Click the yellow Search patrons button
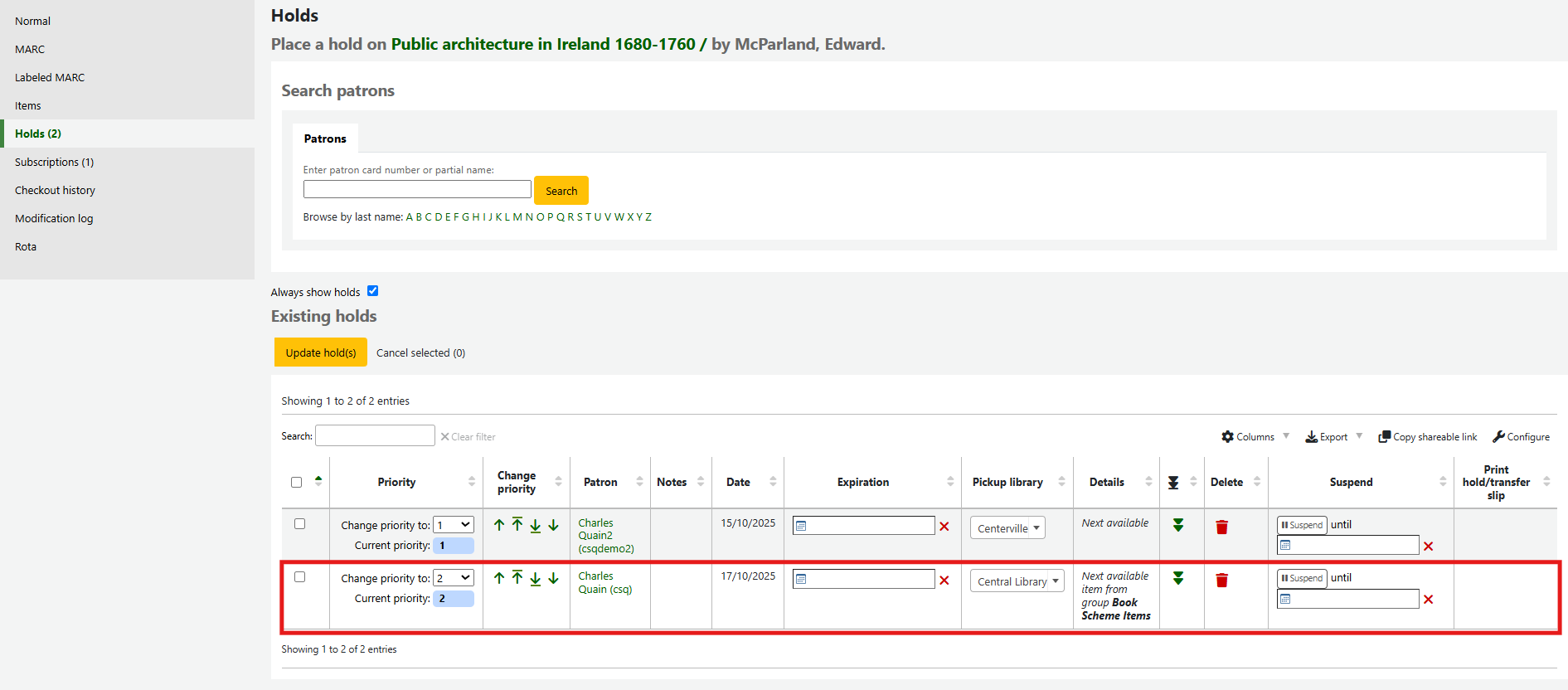The width and height of the screenshot is (1568, 690). click(561, 191)
